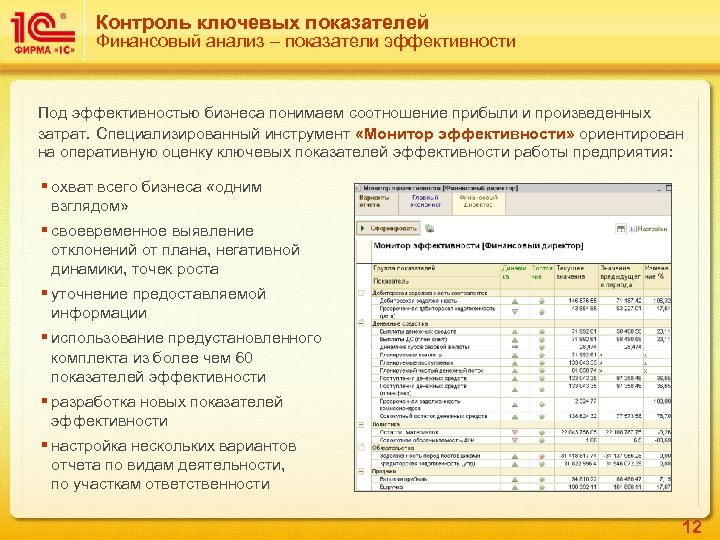Collapse the group containing Остатки материалов
The width and height of the screenshot is (720, 540).
tap(361, 425)
